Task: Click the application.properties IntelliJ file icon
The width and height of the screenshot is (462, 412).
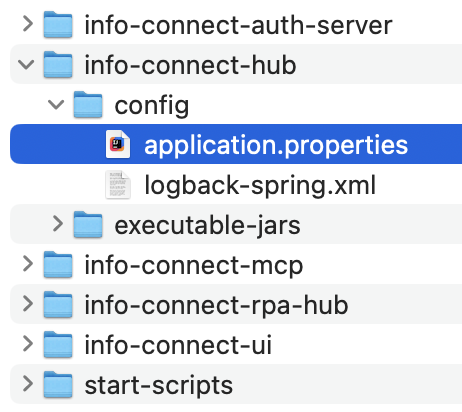Action: (x=118, y=144)
